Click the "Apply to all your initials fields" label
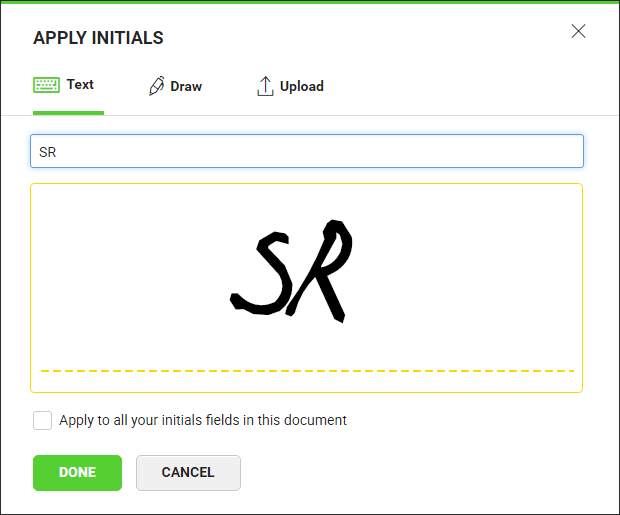The image size is (620, 515). [x=203, y=420]
